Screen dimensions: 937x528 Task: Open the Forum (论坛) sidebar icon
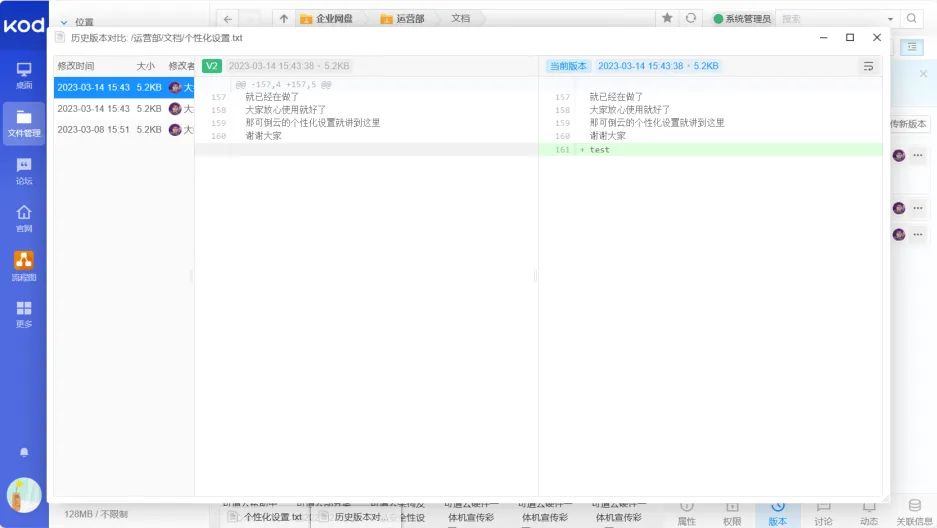click(24, 171)
